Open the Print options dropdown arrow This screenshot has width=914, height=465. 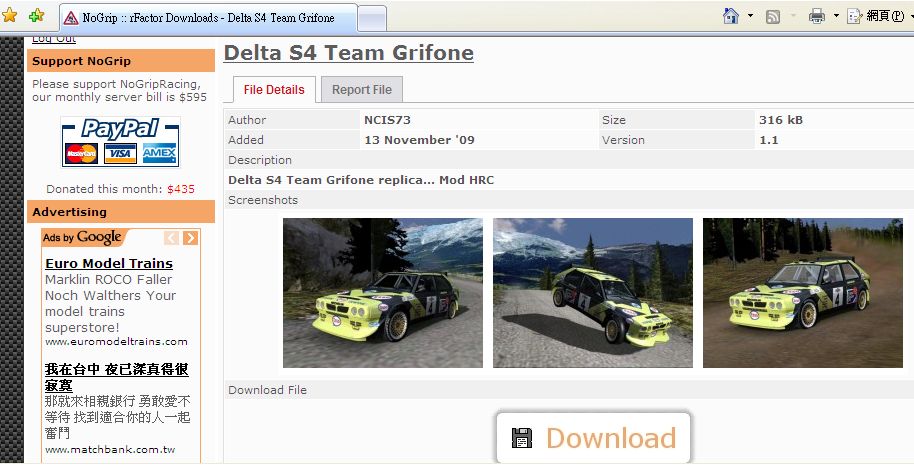click(x=834, y=16)
